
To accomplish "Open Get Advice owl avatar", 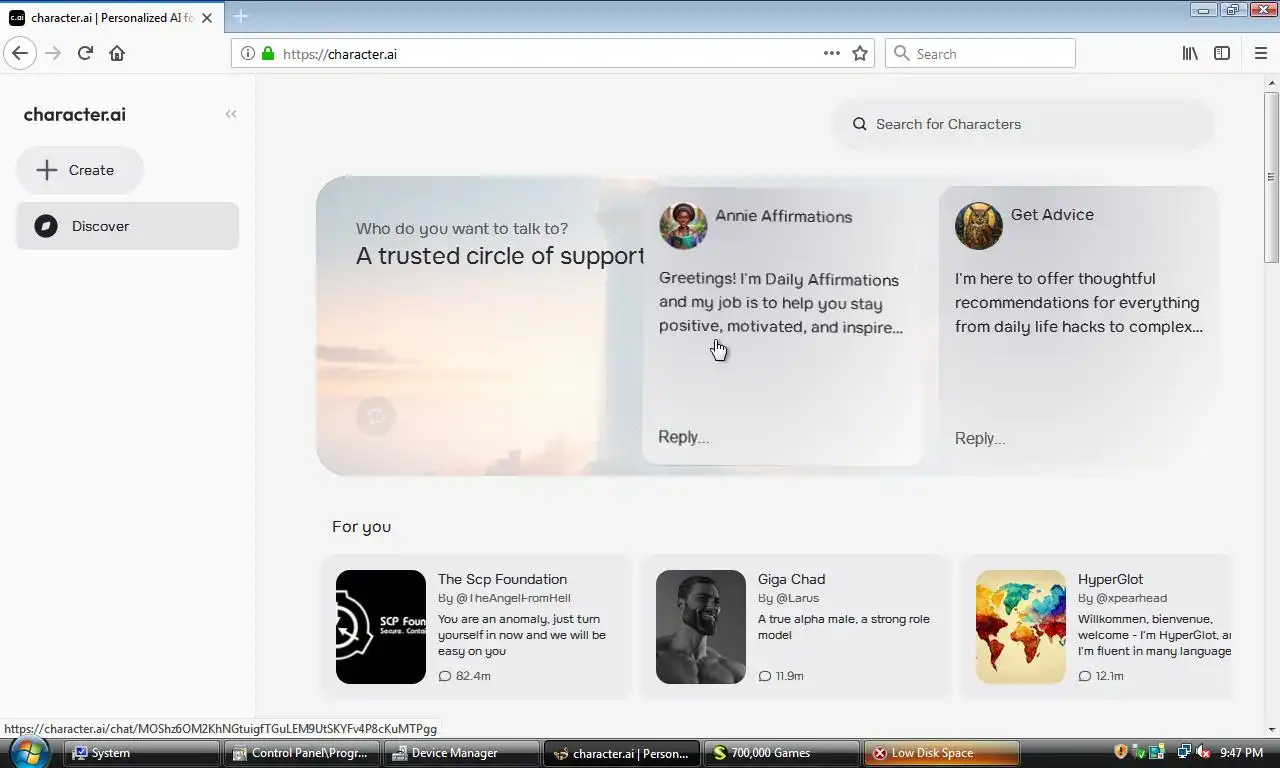I will pos(979,225).
